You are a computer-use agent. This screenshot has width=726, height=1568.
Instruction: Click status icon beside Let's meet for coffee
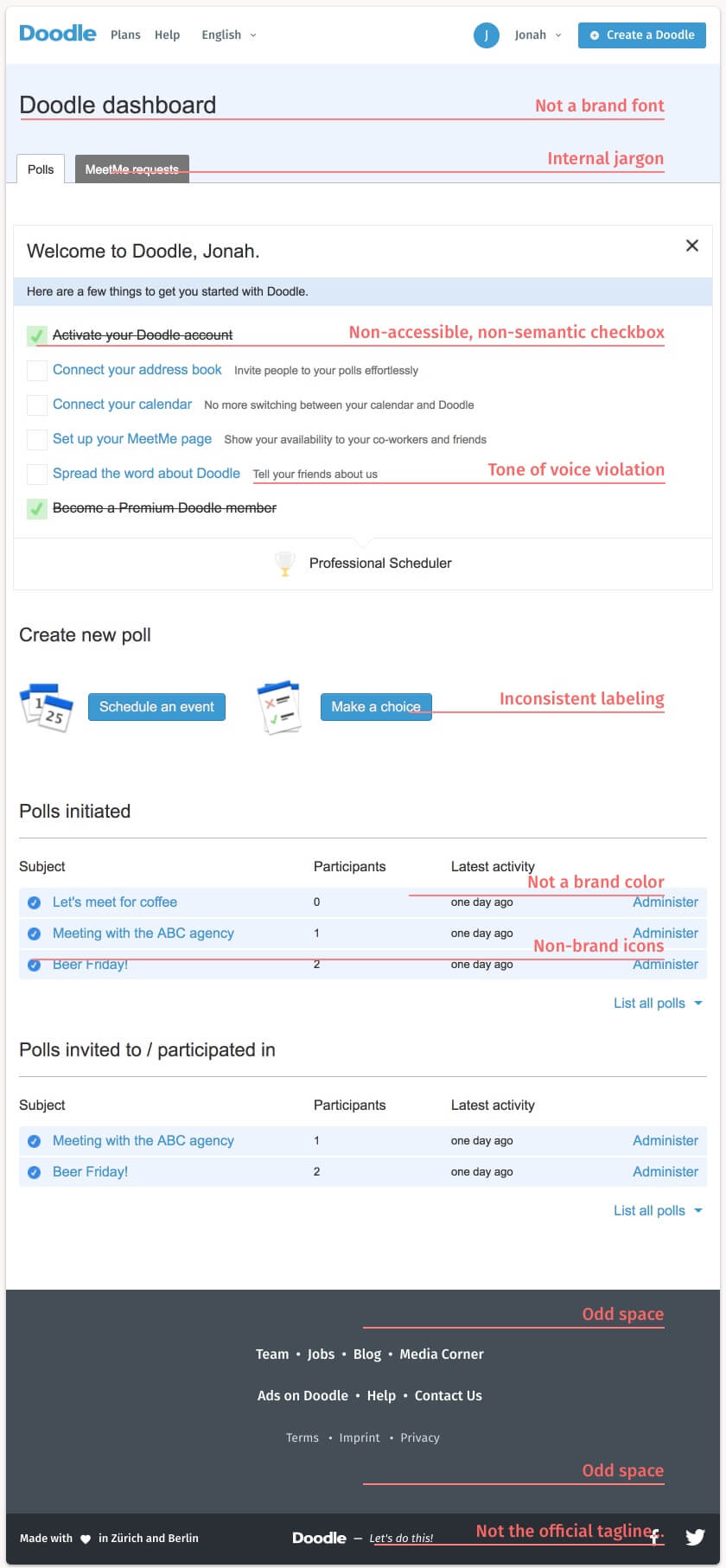tap(35, 902)
